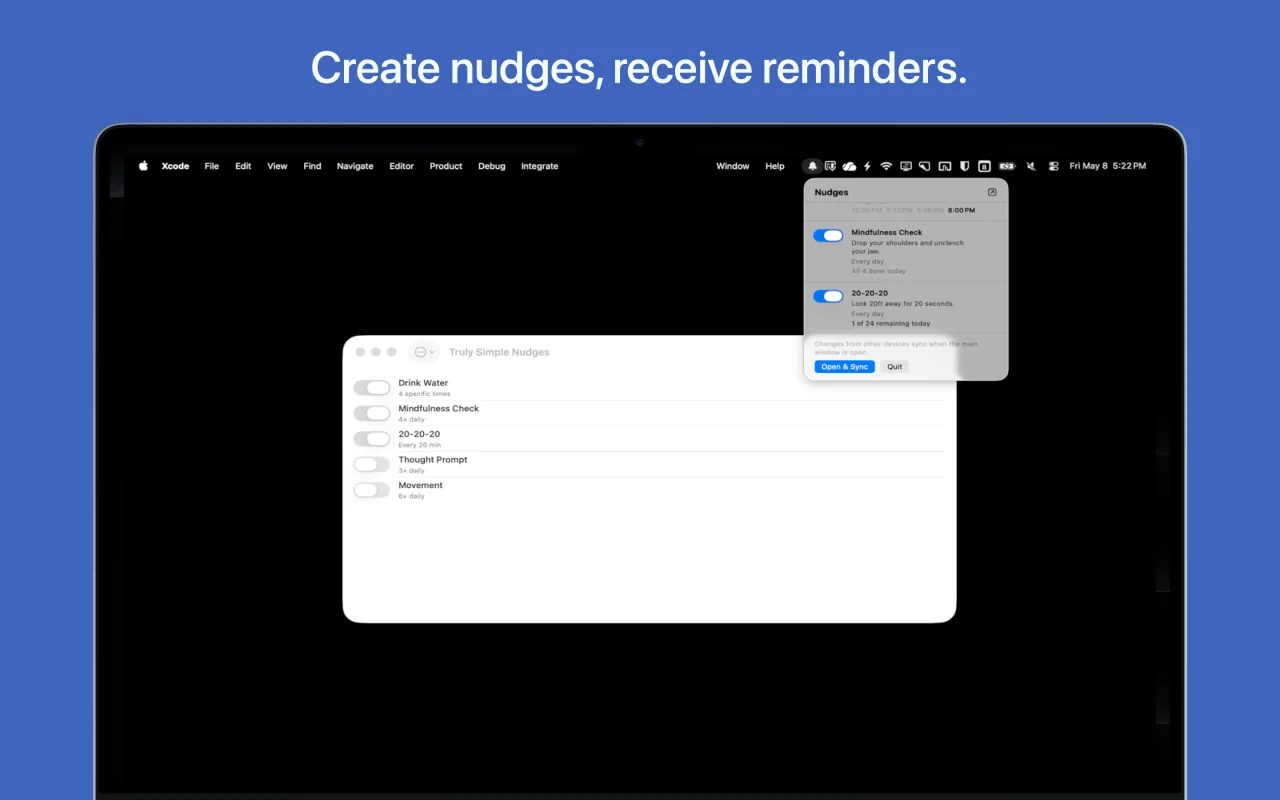Open the Wi-Fi status menu
1280x800 pixels.
pos(886,166)
